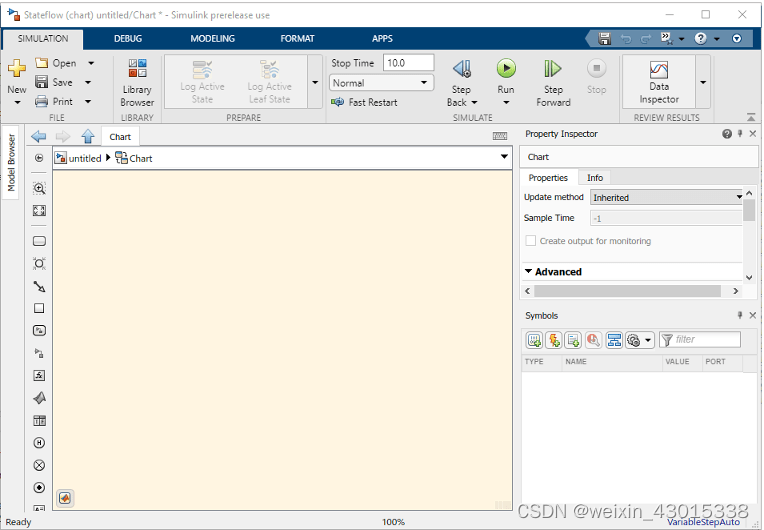
Task: Click the Library Browser icon
Action: (137, 83)
